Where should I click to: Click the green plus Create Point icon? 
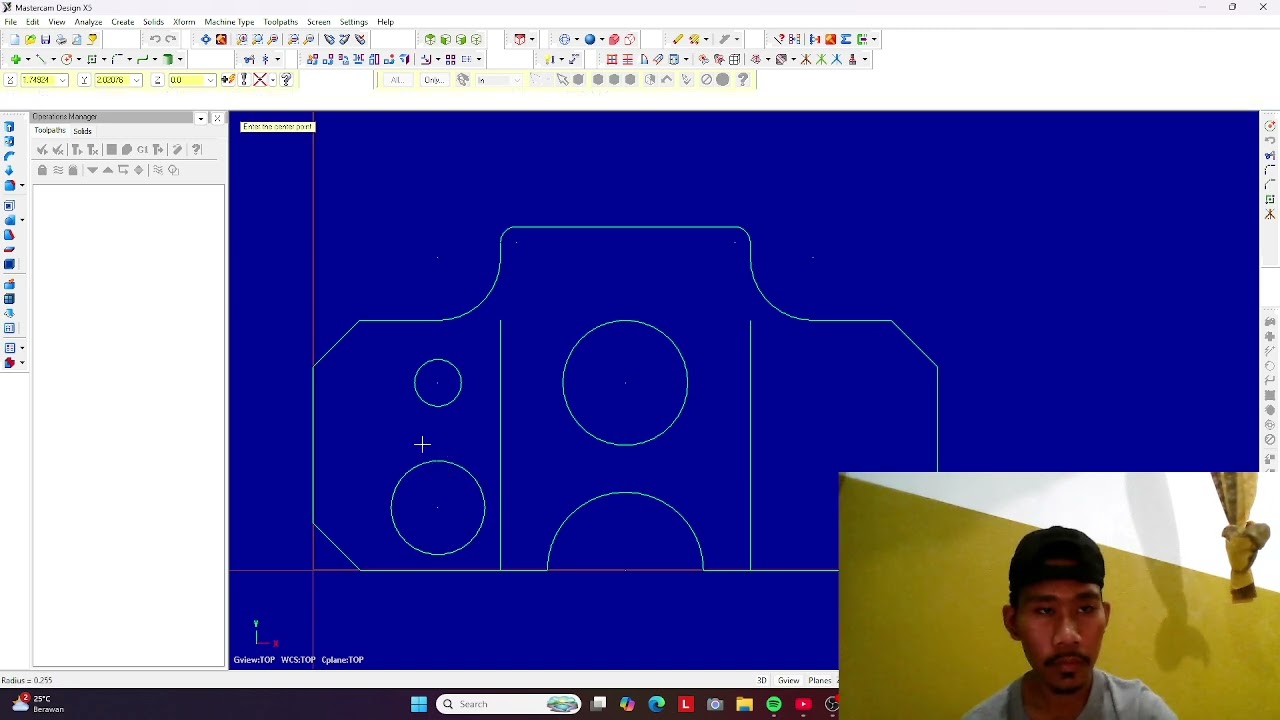click(x=16, y=59)
